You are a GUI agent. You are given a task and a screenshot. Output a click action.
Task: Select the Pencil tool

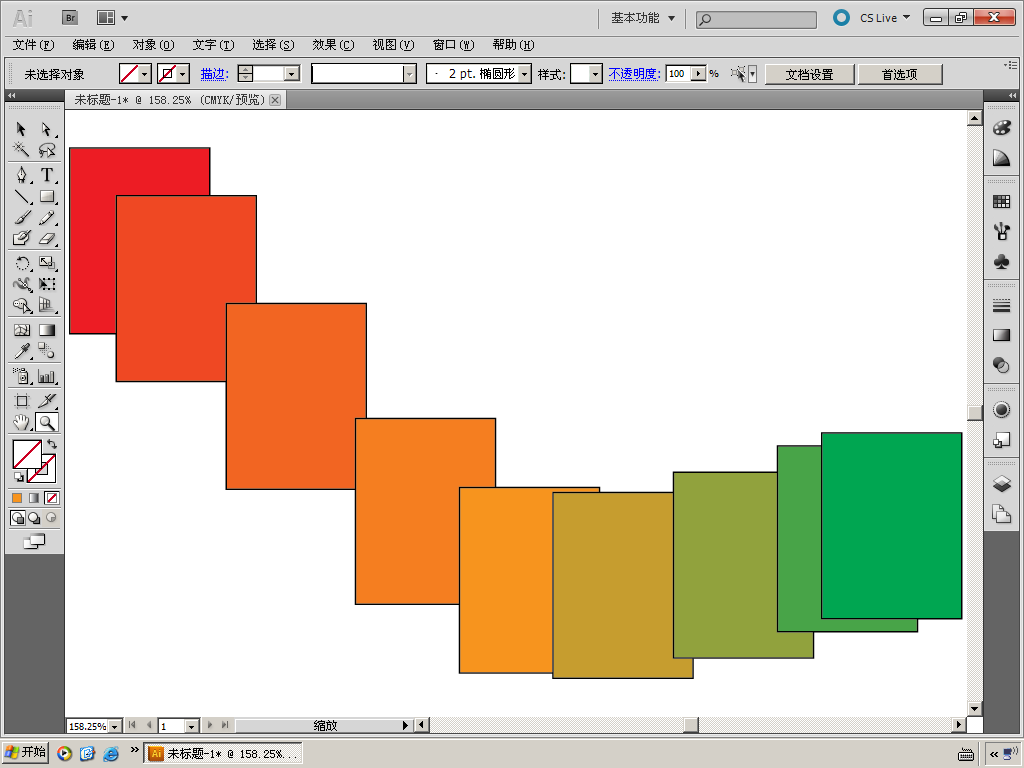click(46, 217)
